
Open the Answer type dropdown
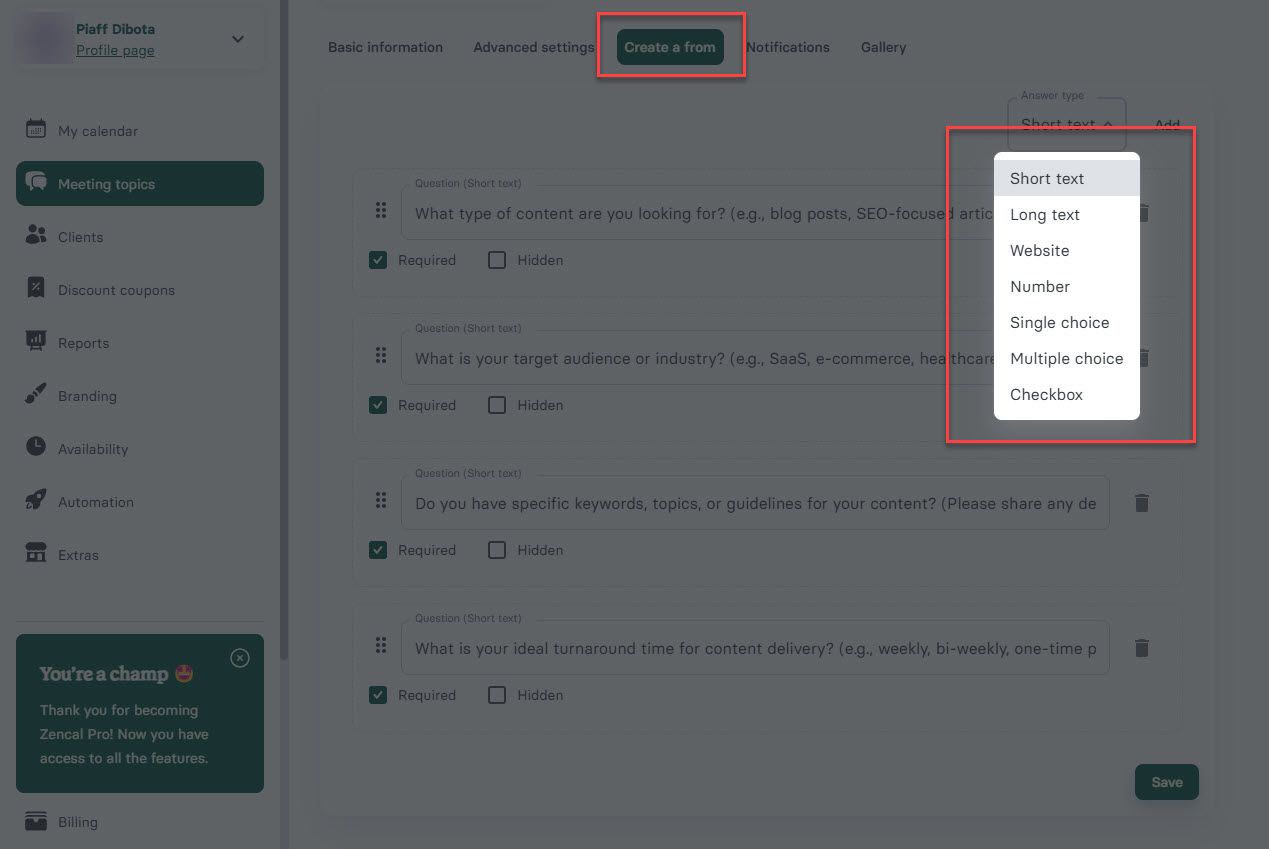pos(1066,124)
